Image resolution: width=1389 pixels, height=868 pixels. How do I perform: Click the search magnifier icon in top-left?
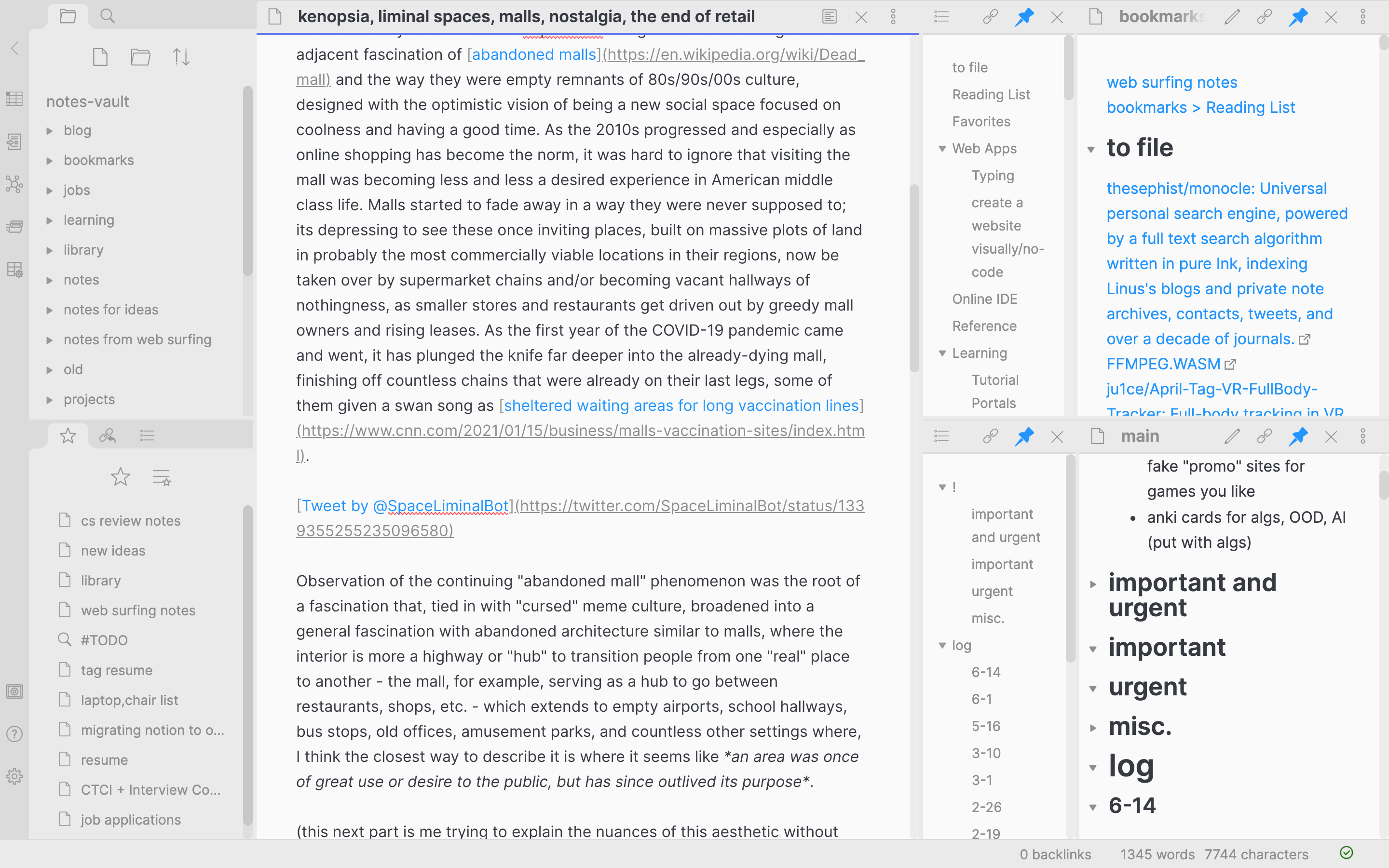click(x=107, y=14)
